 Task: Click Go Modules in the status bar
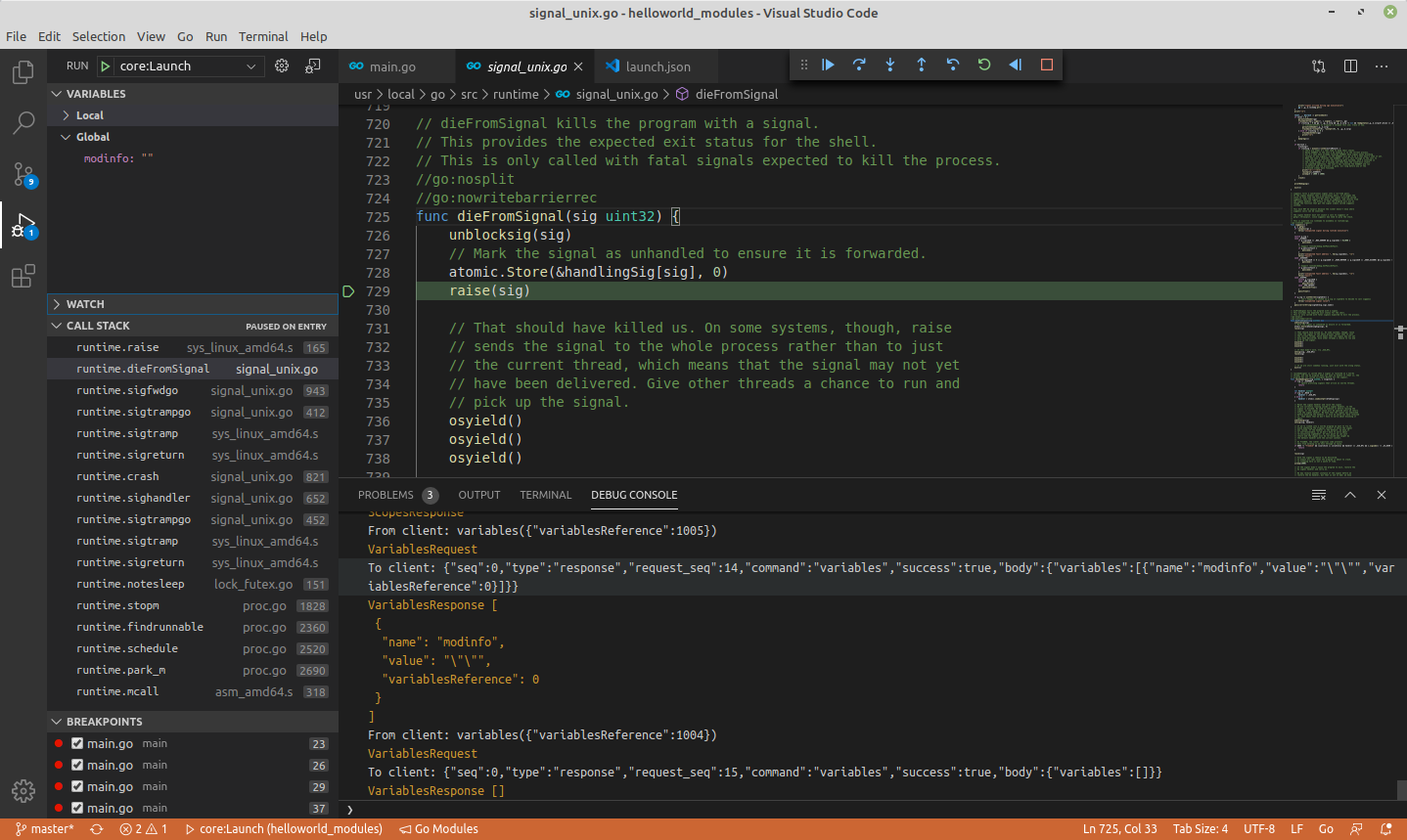tap(439, 829)
